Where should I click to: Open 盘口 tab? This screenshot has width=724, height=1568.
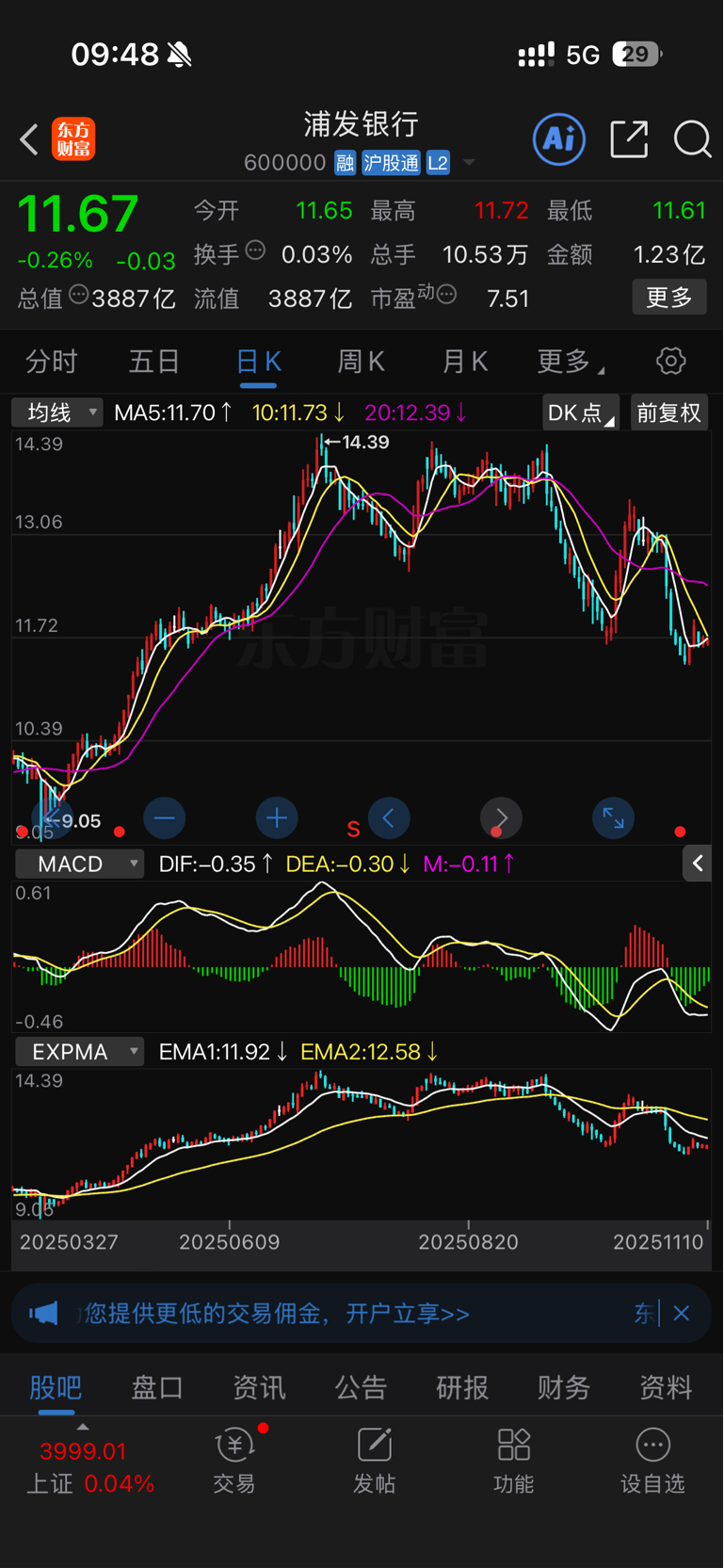click(x=157, y=1387)
